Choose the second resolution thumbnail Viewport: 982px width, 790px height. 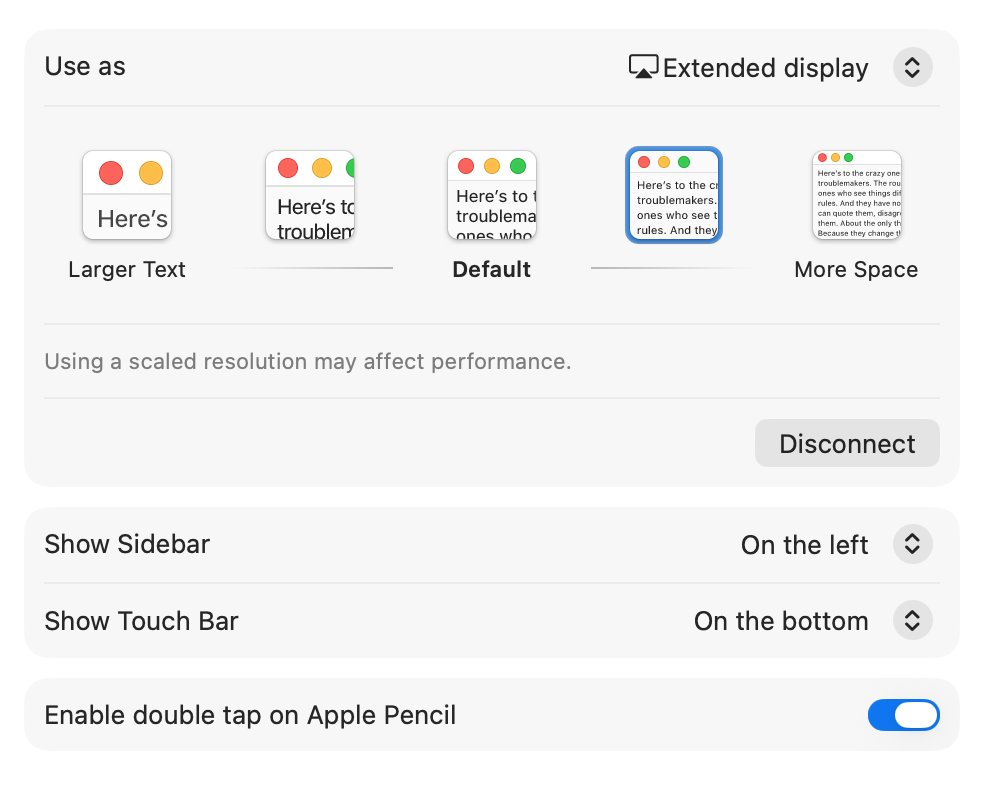tap(310, 195)
